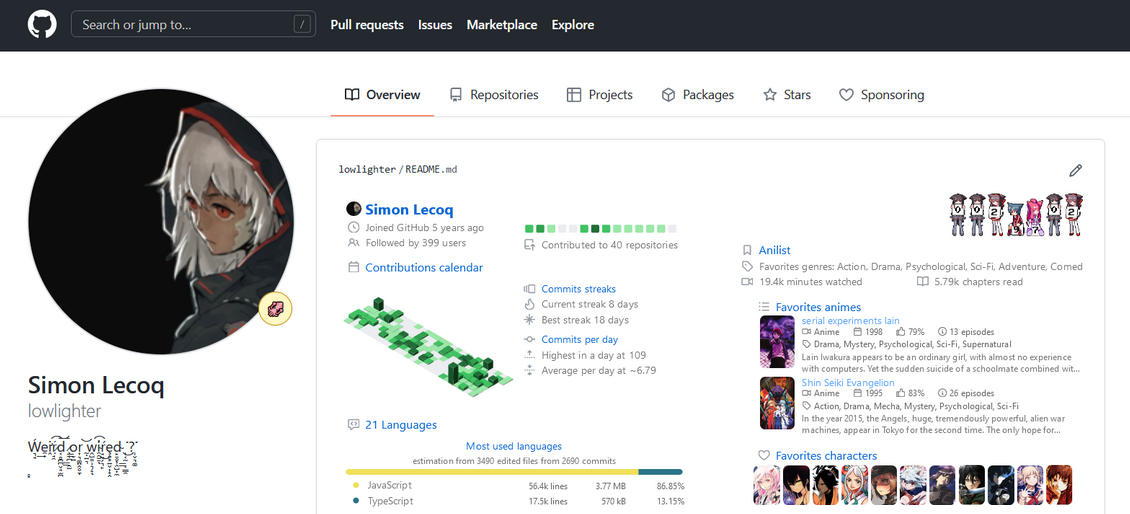This screenshot has height=514, width=1130.
Task: Go to Marketplace in the header
Action: pyautogui.click(x=501, y=25)
